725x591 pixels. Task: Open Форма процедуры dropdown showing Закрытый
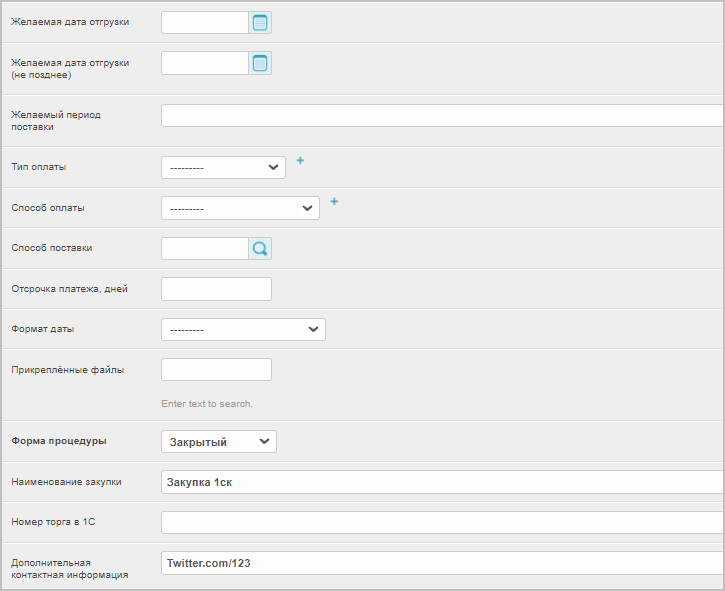pyautogui.click(x=219, y=441)
